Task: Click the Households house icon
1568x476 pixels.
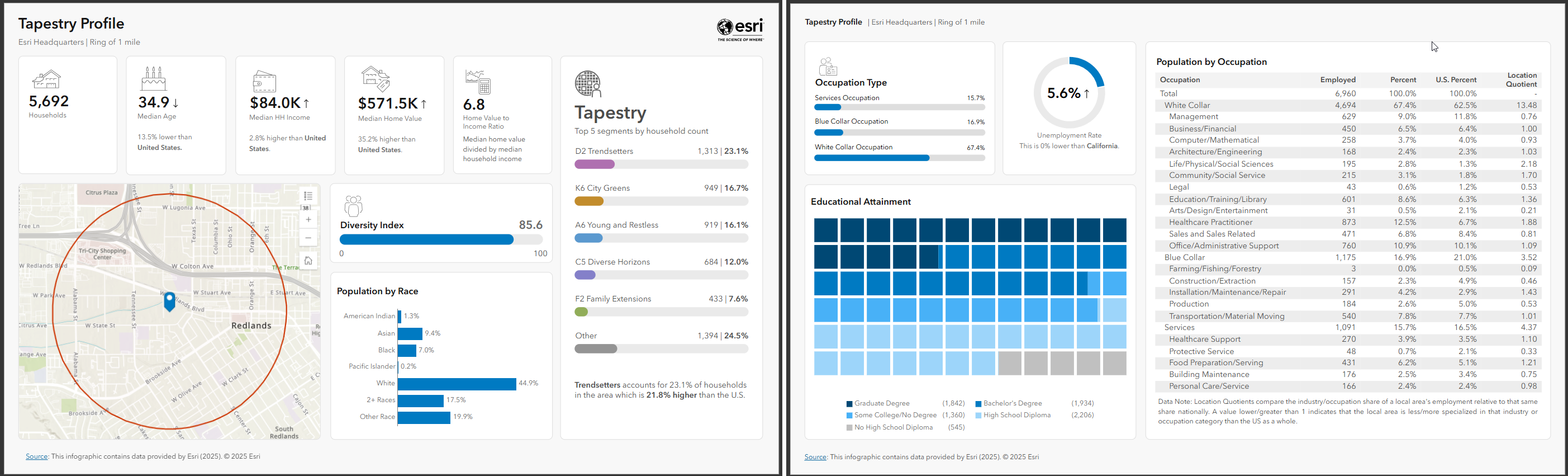Action: point(47,80)
